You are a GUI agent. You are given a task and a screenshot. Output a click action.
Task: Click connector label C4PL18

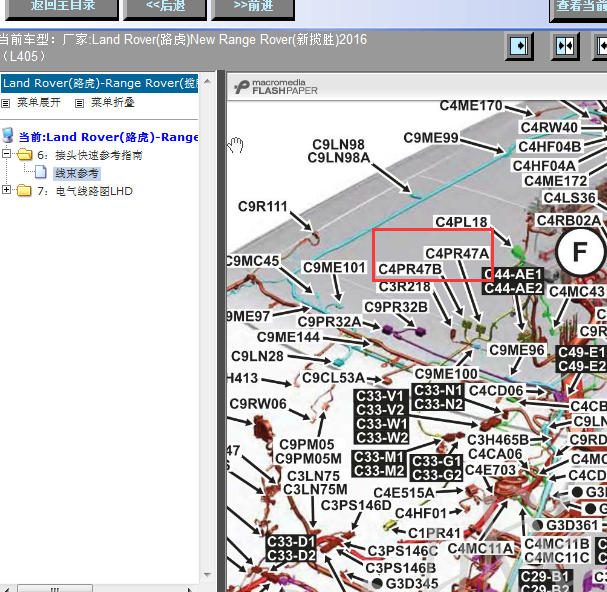pos(461,222)
